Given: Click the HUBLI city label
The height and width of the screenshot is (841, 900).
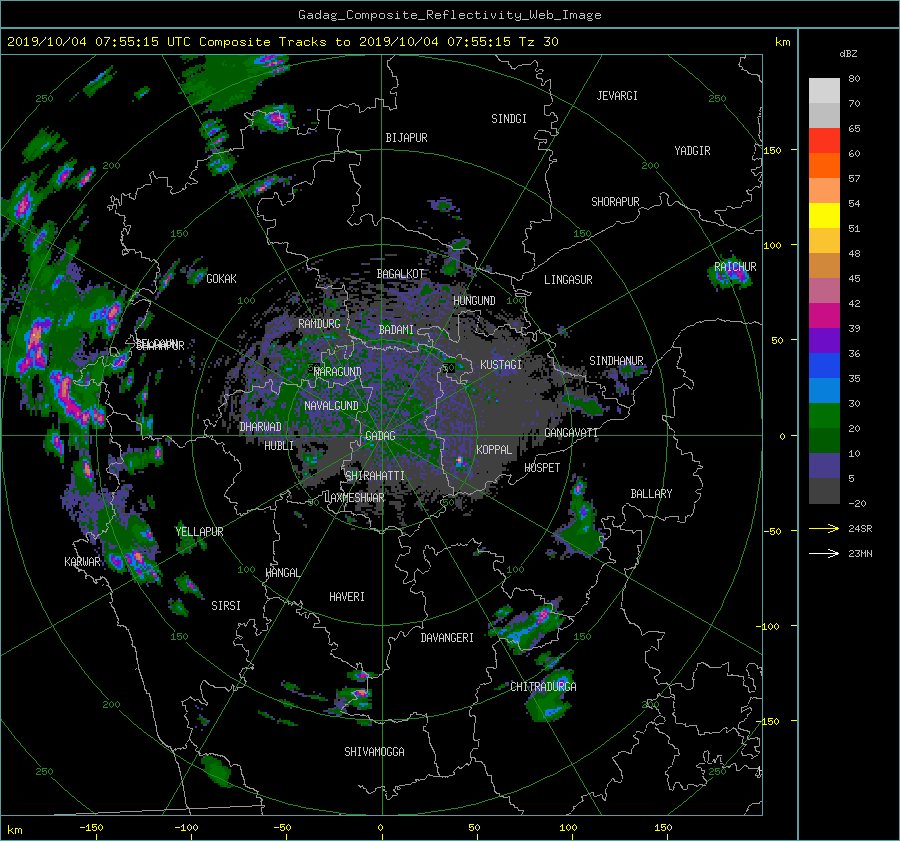Looking at the screenshot, I should pyautogui.click(x=279, y=446).
